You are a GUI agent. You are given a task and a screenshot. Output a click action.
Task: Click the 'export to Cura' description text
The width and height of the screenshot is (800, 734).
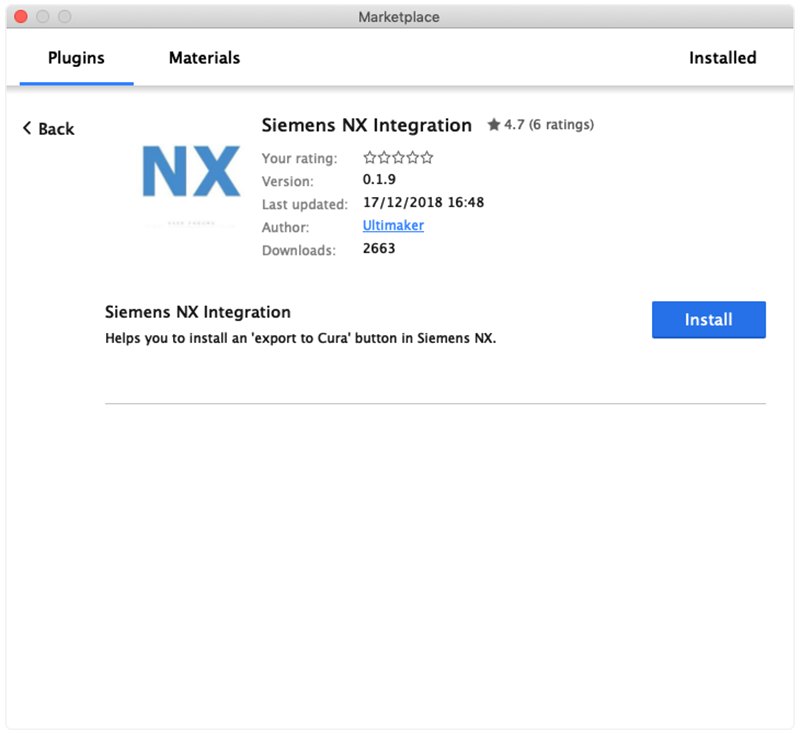[300, 338]
